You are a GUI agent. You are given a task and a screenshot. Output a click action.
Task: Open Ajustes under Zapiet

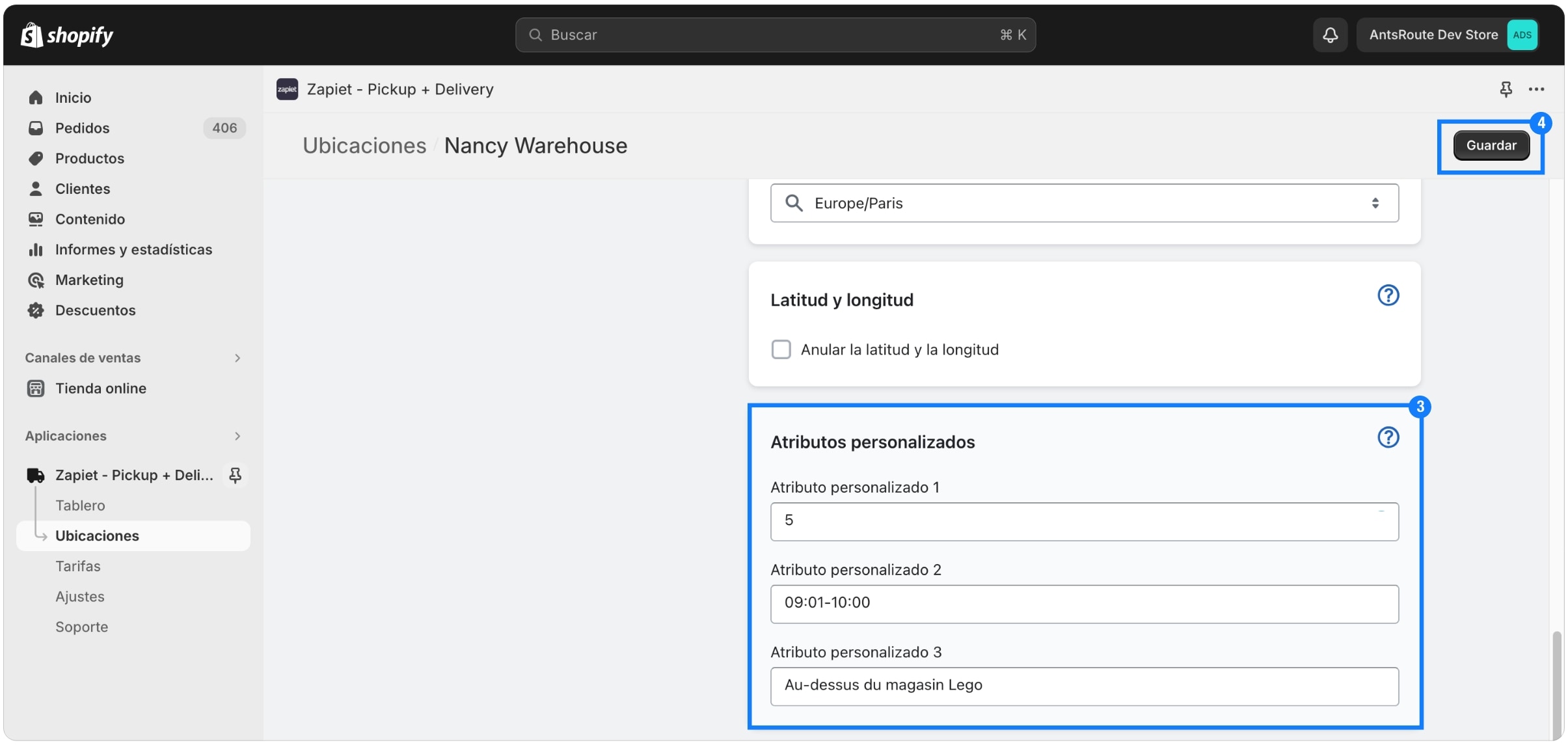tap(80, 597)
